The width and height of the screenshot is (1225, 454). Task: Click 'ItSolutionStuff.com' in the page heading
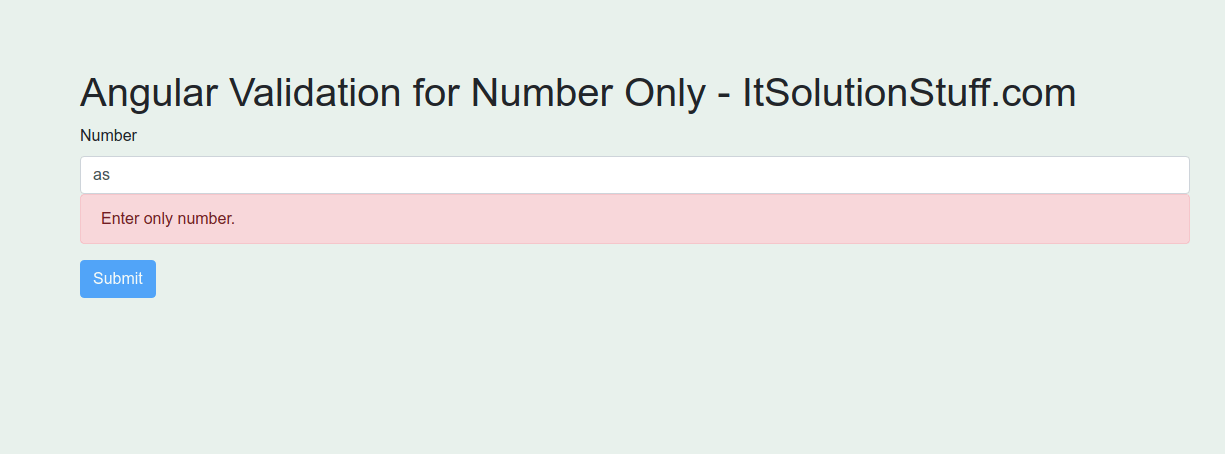[x=909, y=94]
